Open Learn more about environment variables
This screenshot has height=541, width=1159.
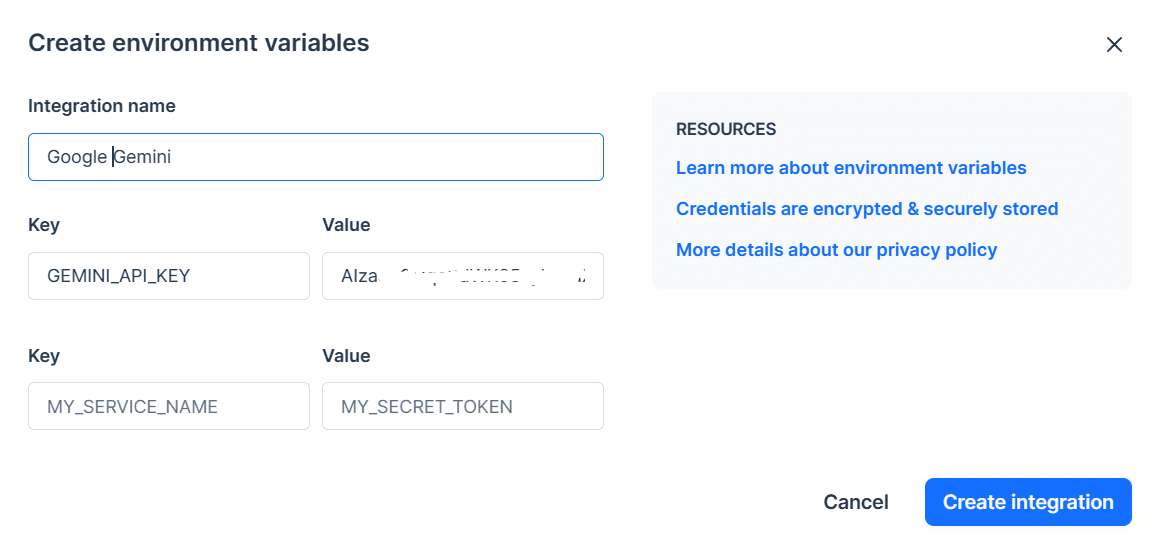(851, 168)
